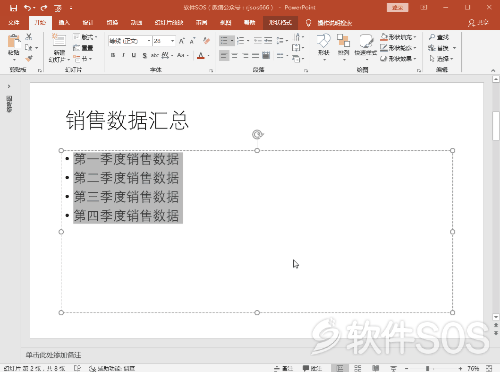Viewport: 500px width, 372px height.
Task: Switch to the Transitions tab
Action: 112,22
